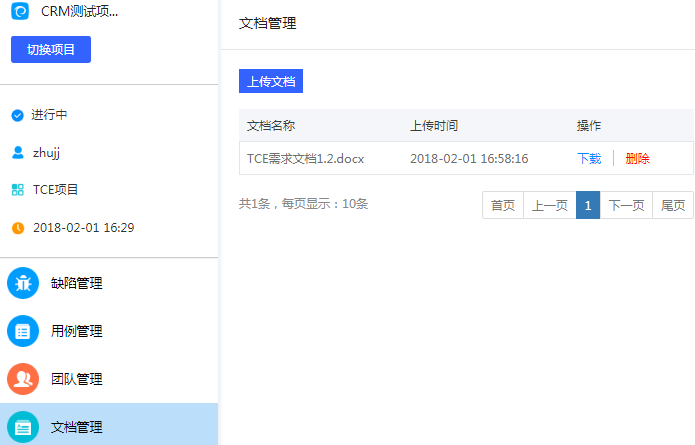Open the 缺陷管理 menu item
Viewport: 695px width, 445px height.
point(77,283)
